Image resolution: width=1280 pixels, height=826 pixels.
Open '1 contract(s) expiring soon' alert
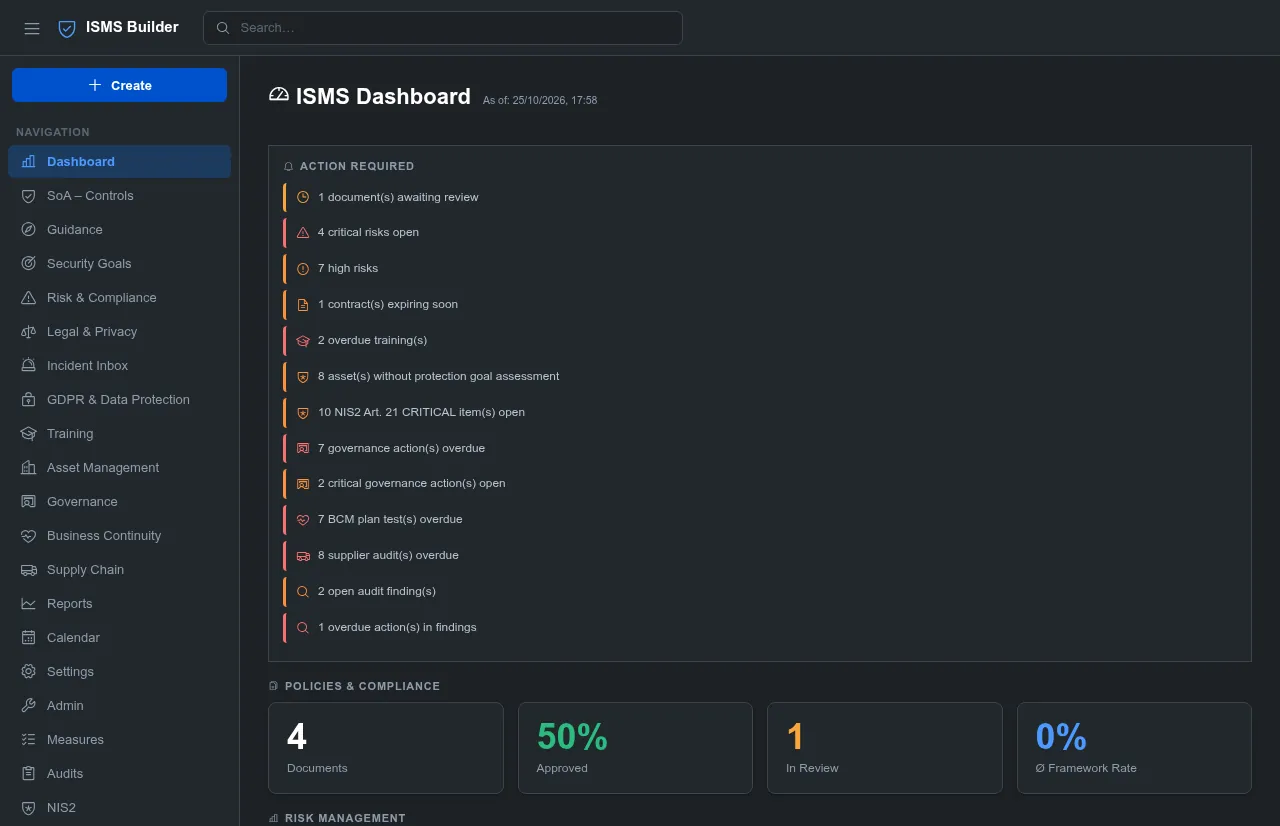[760, 304]
